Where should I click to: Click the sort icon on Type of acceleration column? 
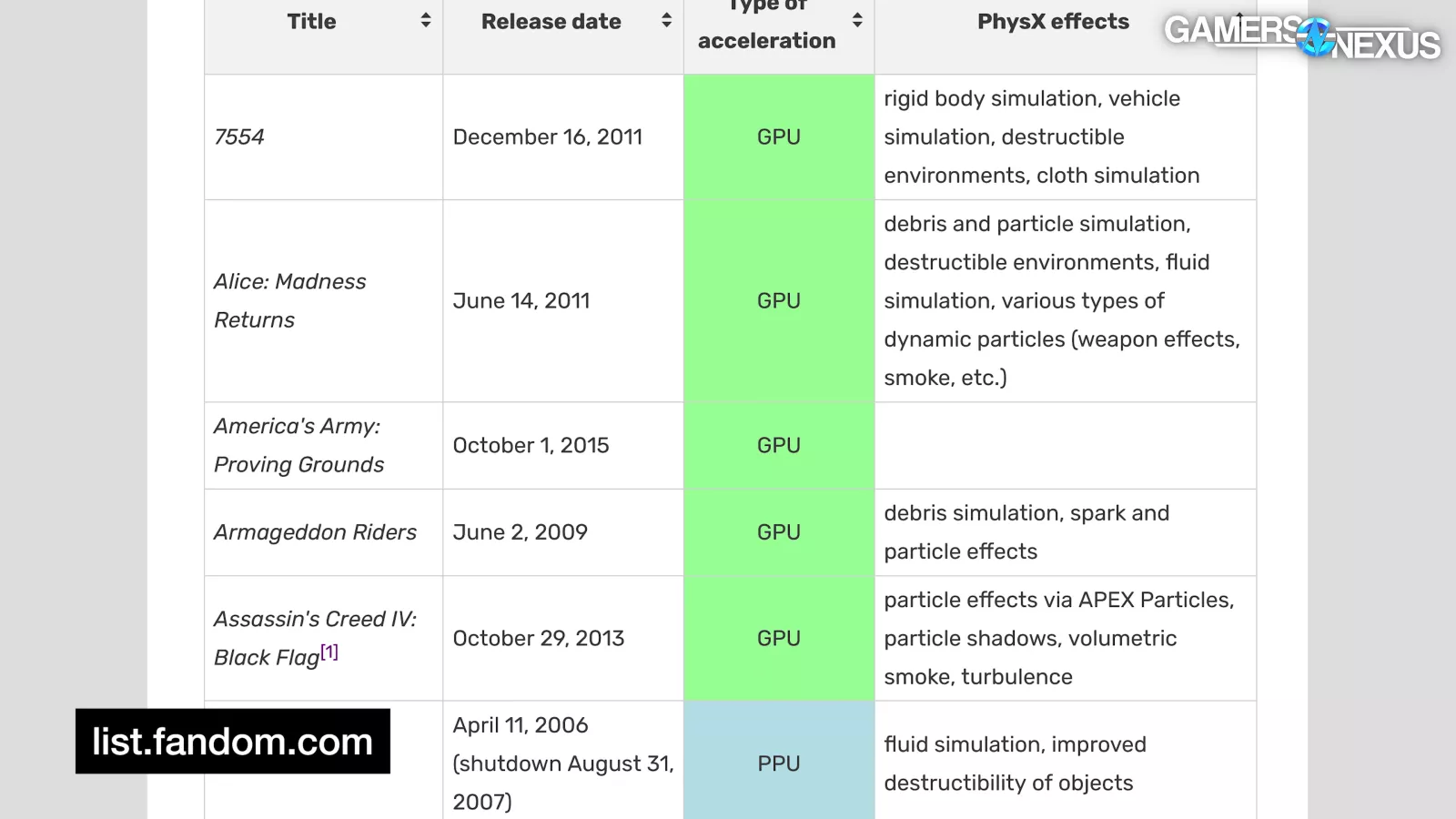pos(856,21)
